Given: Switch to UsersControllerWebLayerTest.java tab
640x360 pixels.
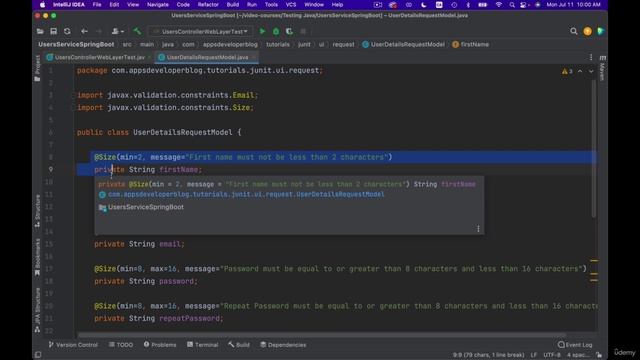Looking at the screenshot, I should pyautogui.click(x=99, y=58).
